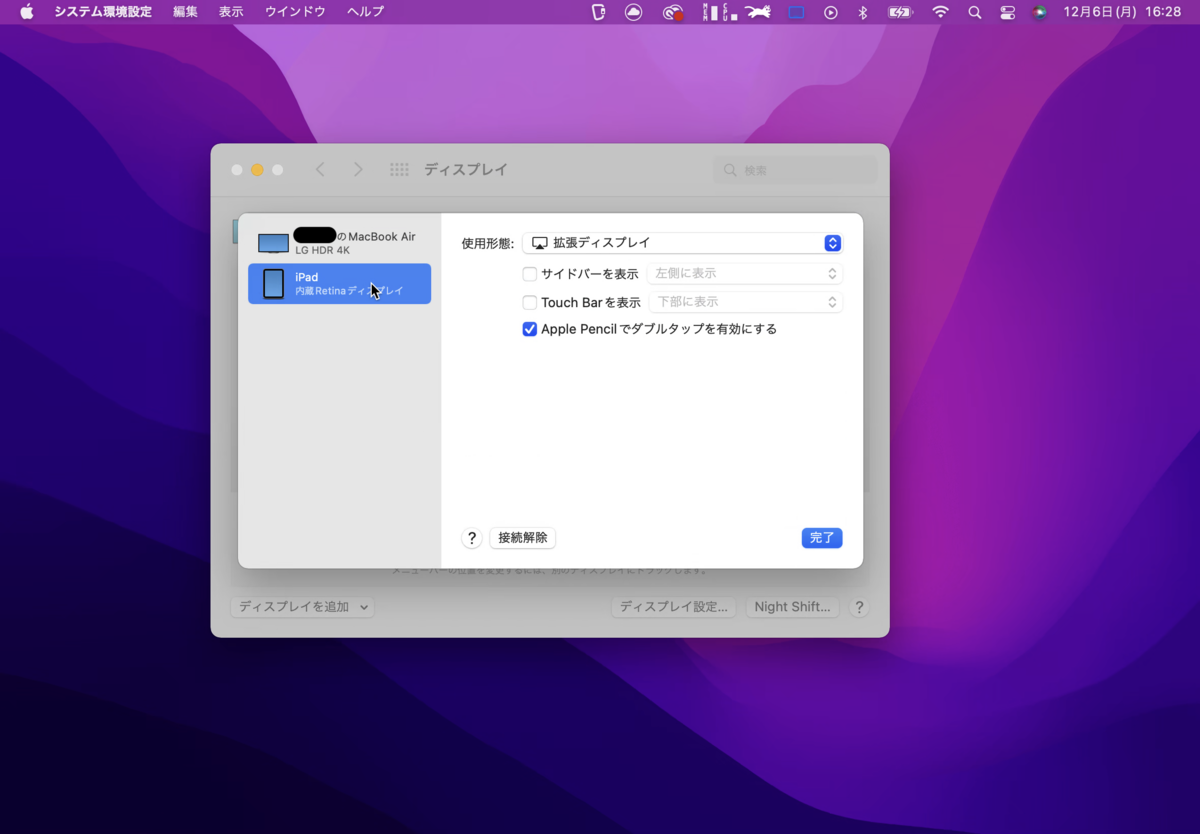Screen dimensions: 1200x834
Task: Click the 検索 search field
Action: (x=796, y=170)
